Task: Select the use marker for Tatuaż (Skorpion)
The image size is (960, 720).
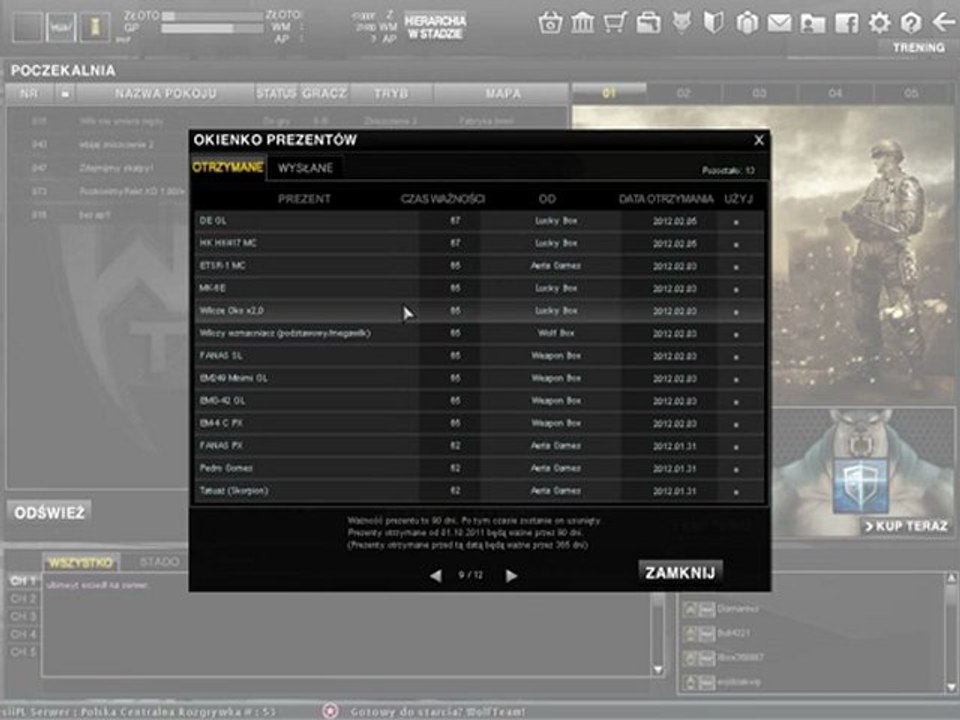Action: (x=736, y=492)
